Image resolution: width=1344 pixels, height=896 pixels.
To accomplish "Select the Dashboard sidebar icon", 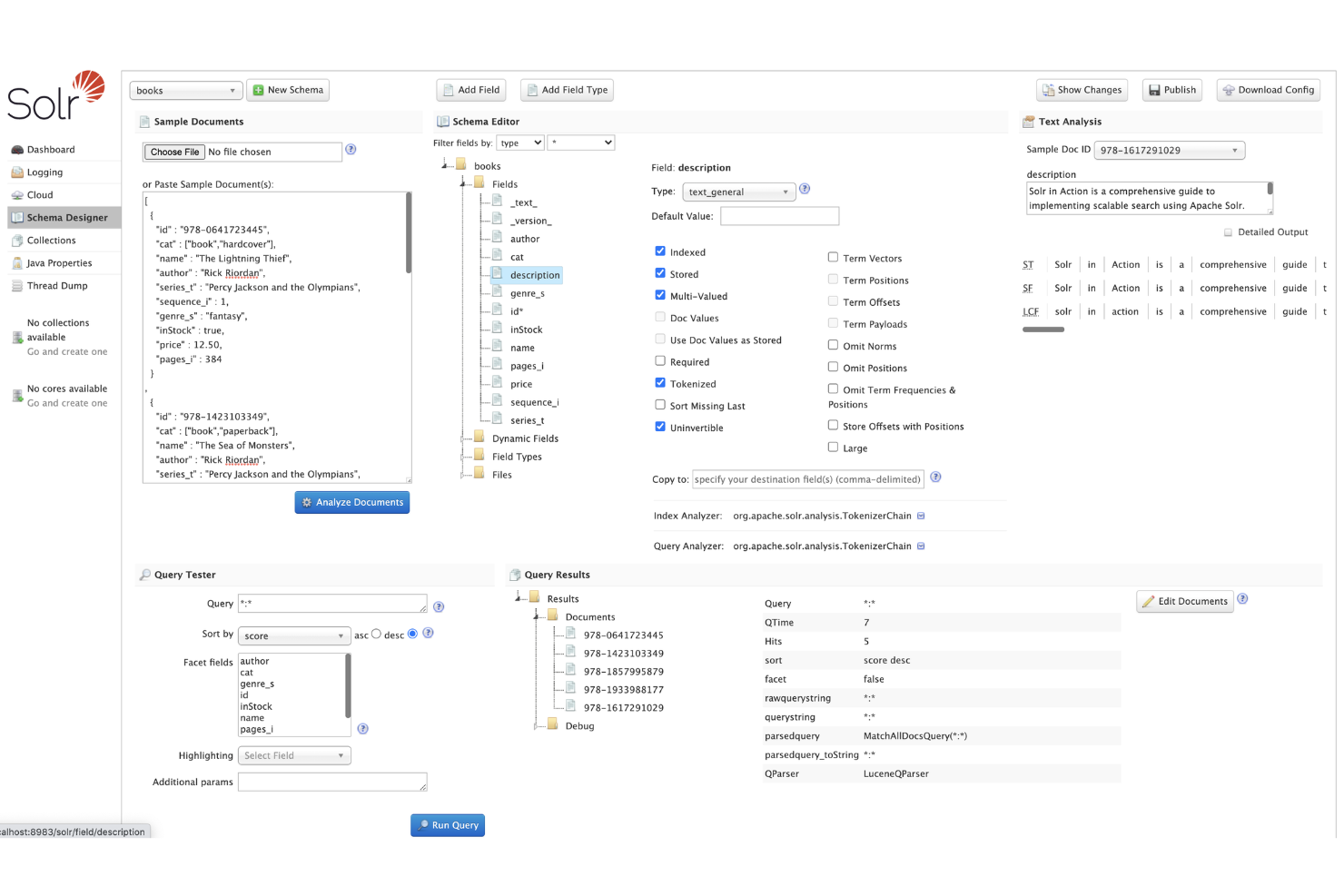I will pos(49,149).
